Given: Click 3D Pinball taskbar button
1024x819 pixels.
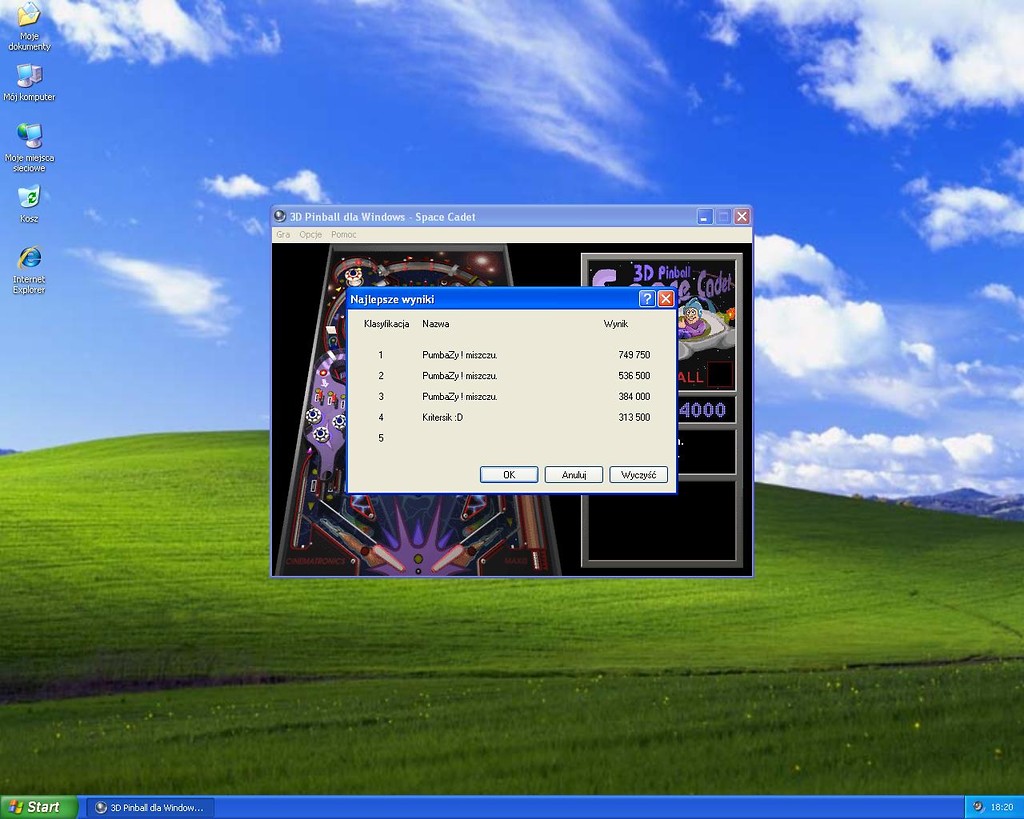Looking at the screenshot, I should (x=150, y=808).
